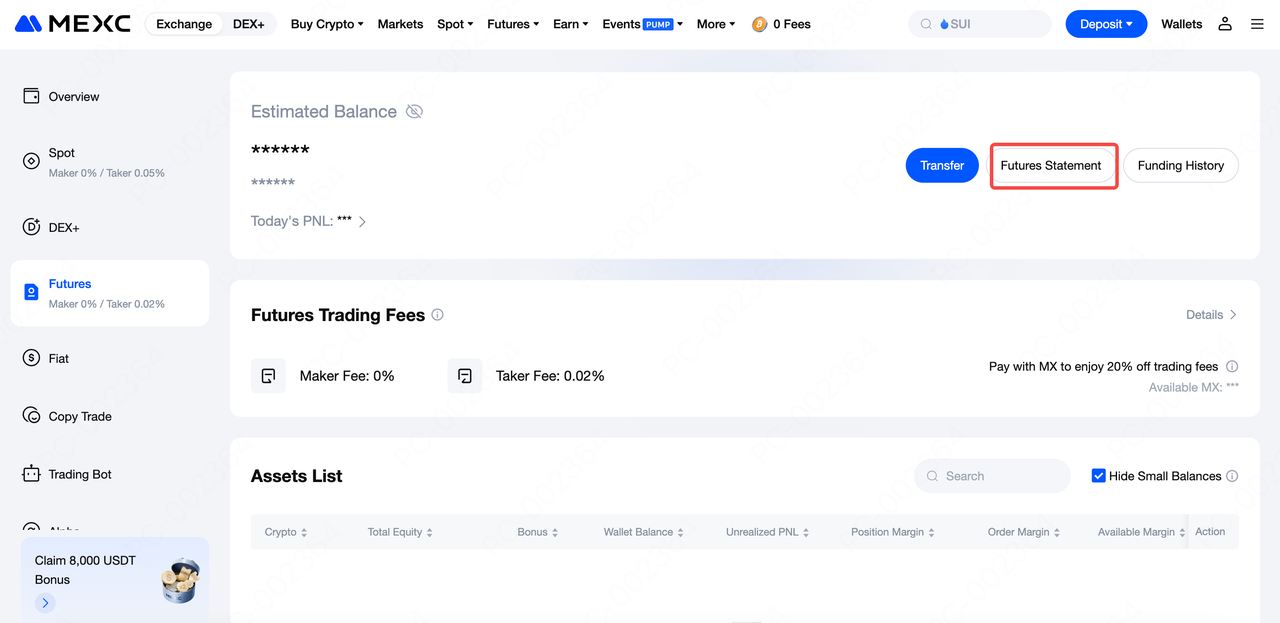This screenshot has width=1280, height=623.
Task: Click the Transfer button
Action: (942, 166)
